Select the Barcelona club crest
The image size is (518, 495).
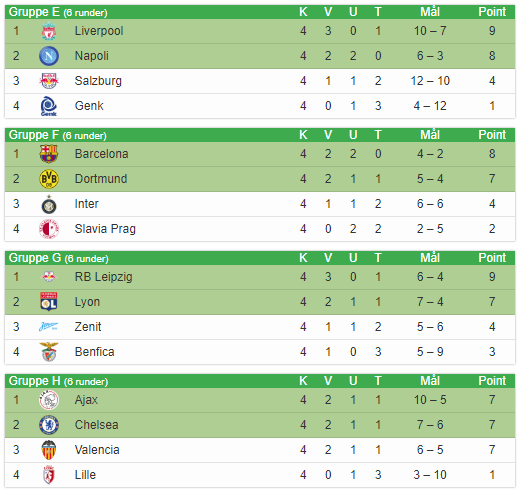(x=49, y=154)
